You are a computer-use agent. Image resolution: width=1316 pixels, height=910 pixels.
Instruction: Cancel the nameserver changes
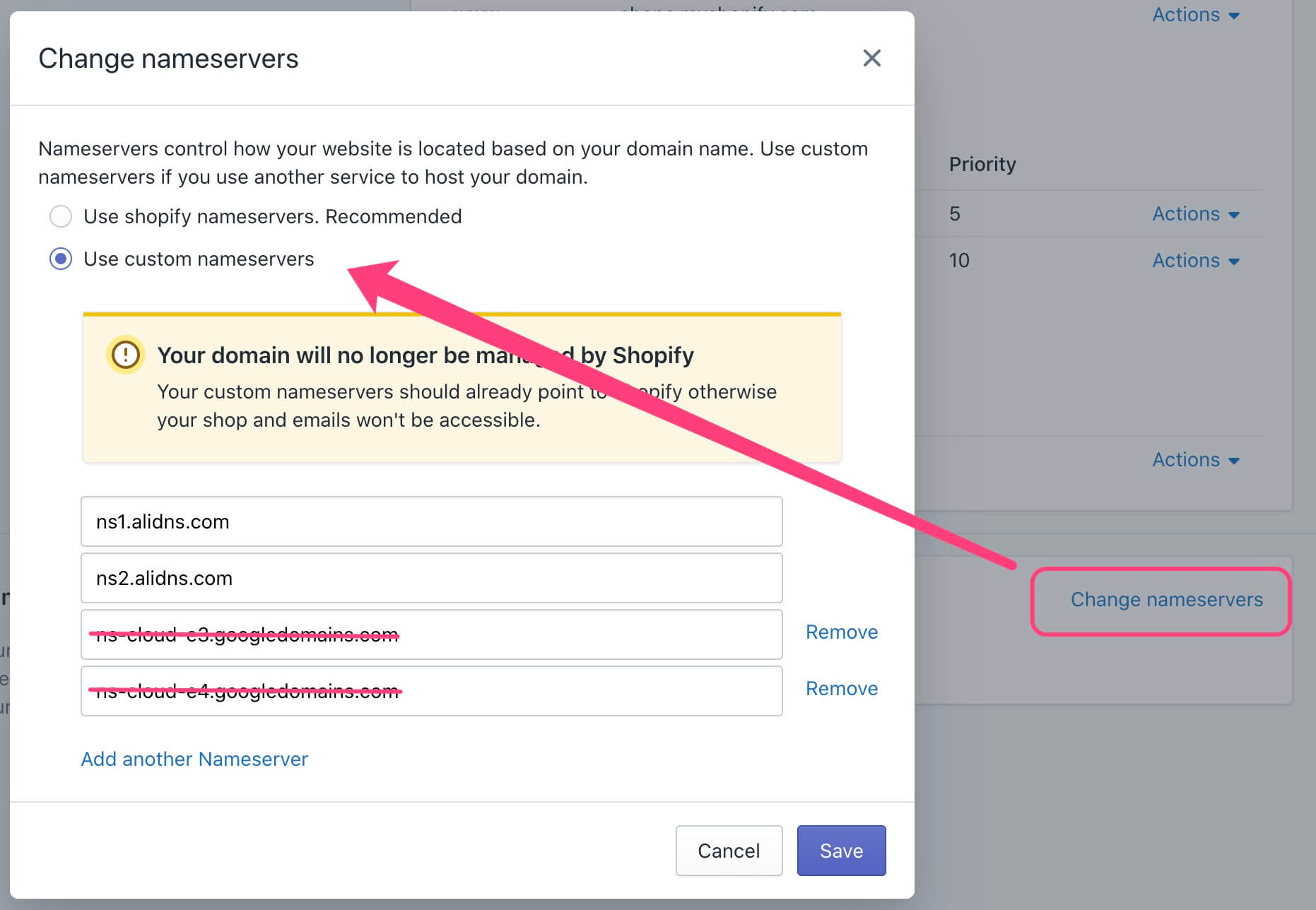click(x=729, y=851)
